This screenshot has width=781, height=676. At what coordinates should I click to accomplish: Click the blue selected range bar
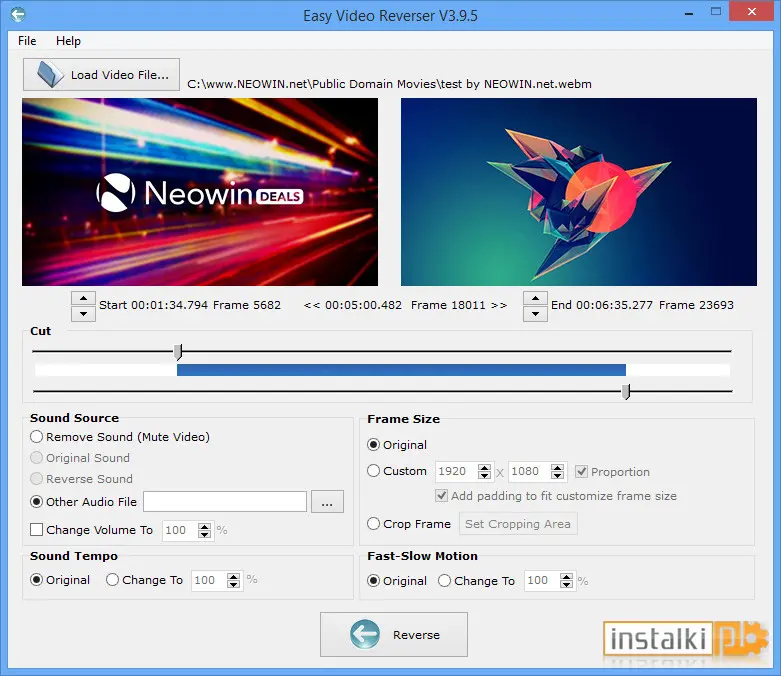click(x=401, y=370)
